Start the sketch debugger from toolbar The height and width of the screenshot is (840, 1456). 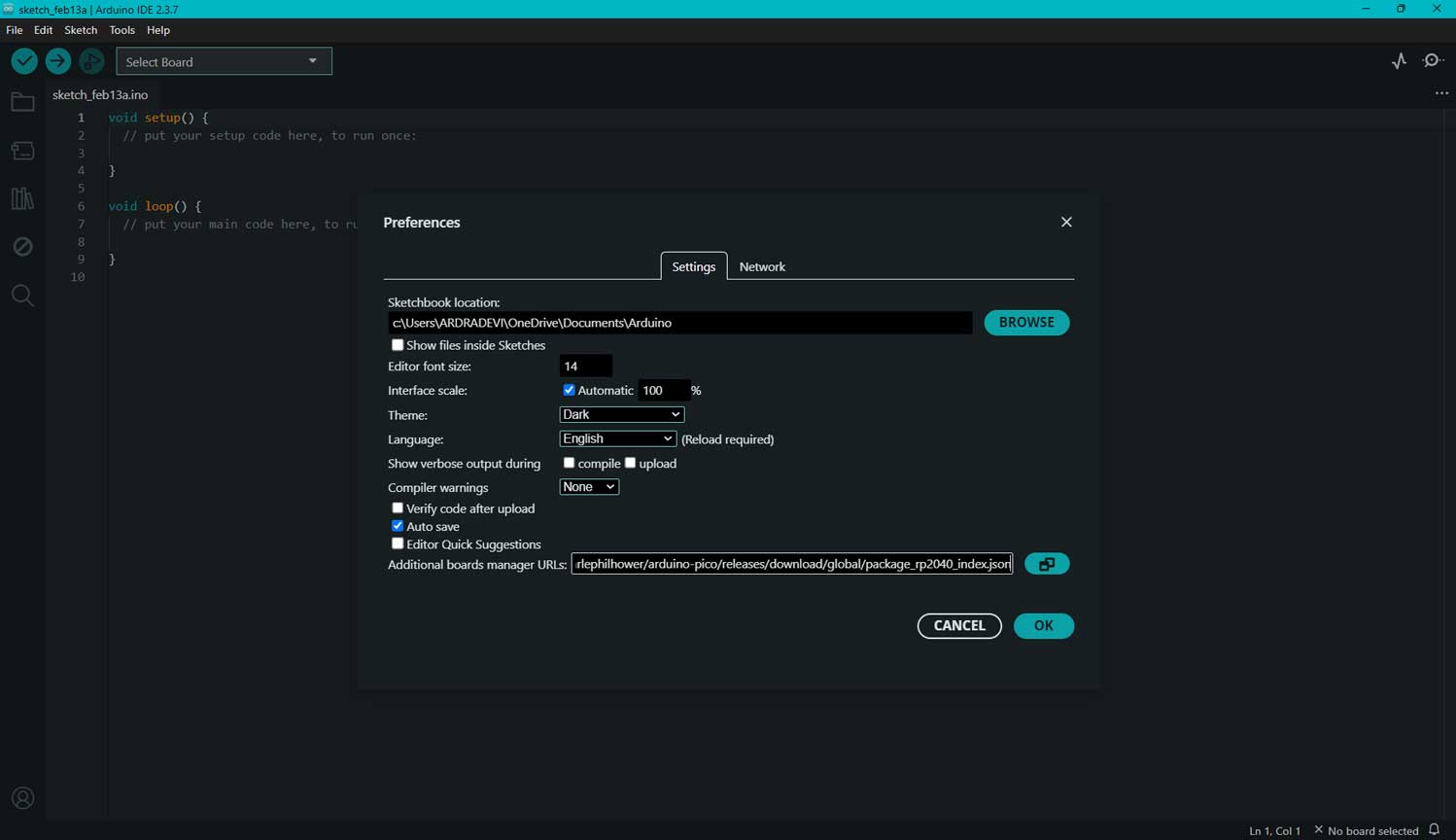pos(91,61)
